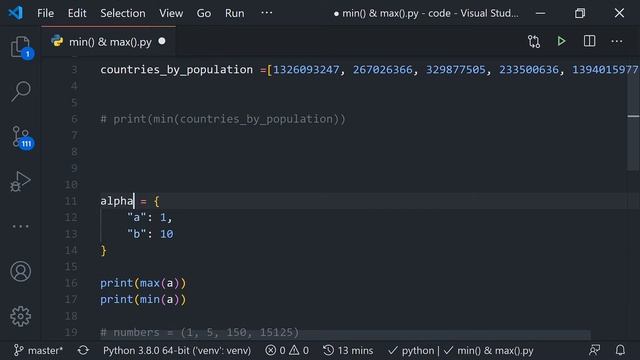Click the horizontal scrollbar at editor bottom
The width and height of the screenshot is (640, 360).
click(345, 336)
